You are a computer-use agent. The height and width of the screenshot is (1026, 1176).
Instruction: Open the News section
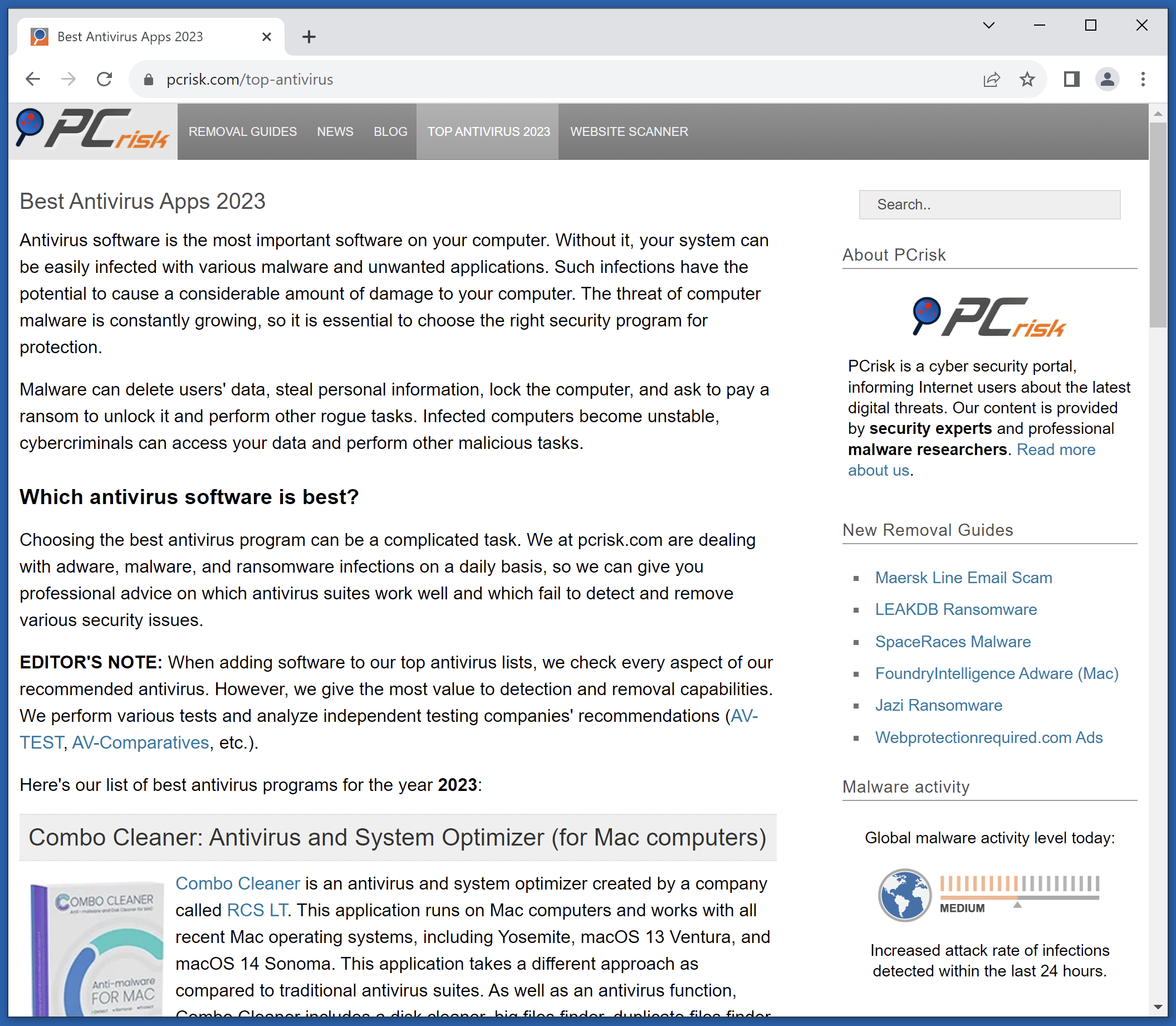coord(335,131)
